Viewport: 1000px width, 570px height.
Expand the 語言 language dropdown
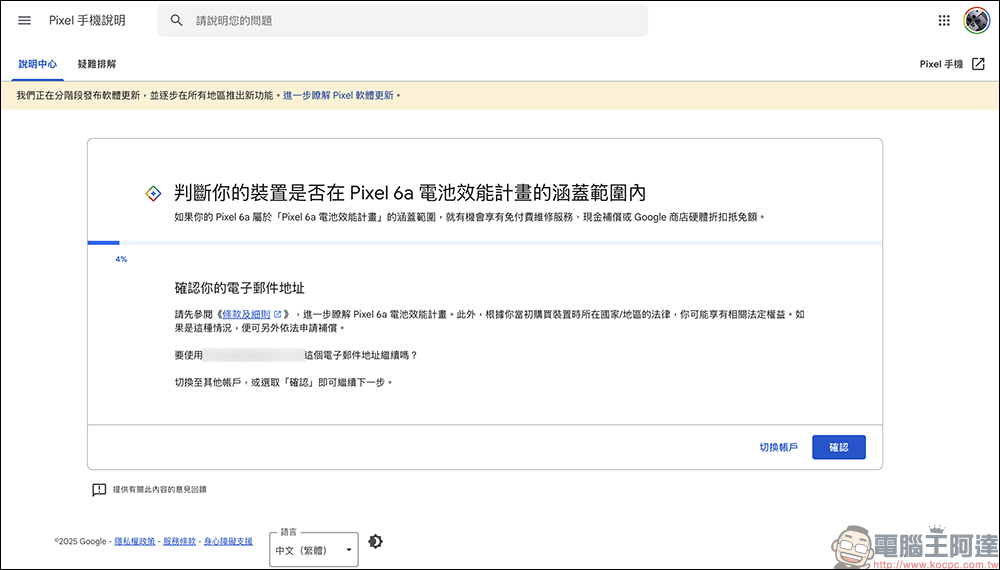[314, 550]
